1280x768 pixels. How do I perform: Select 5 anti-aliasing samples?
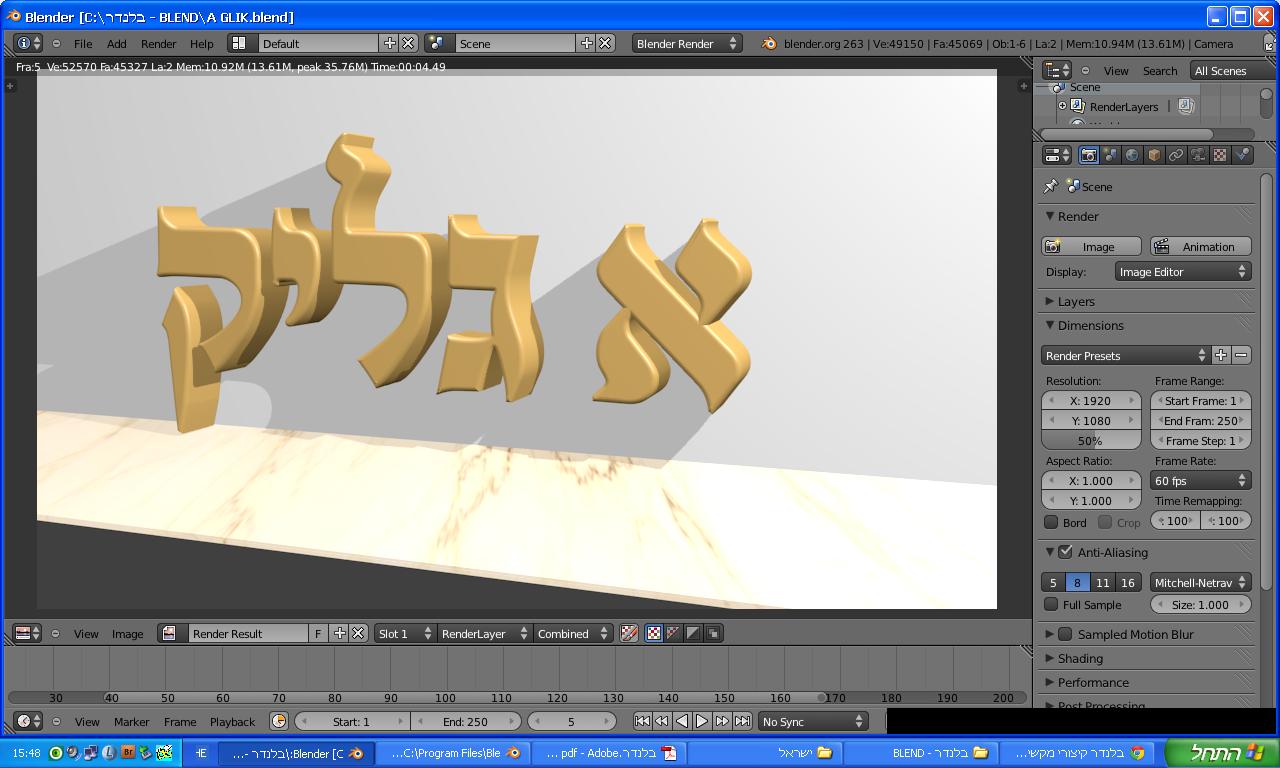[1053, 582]
